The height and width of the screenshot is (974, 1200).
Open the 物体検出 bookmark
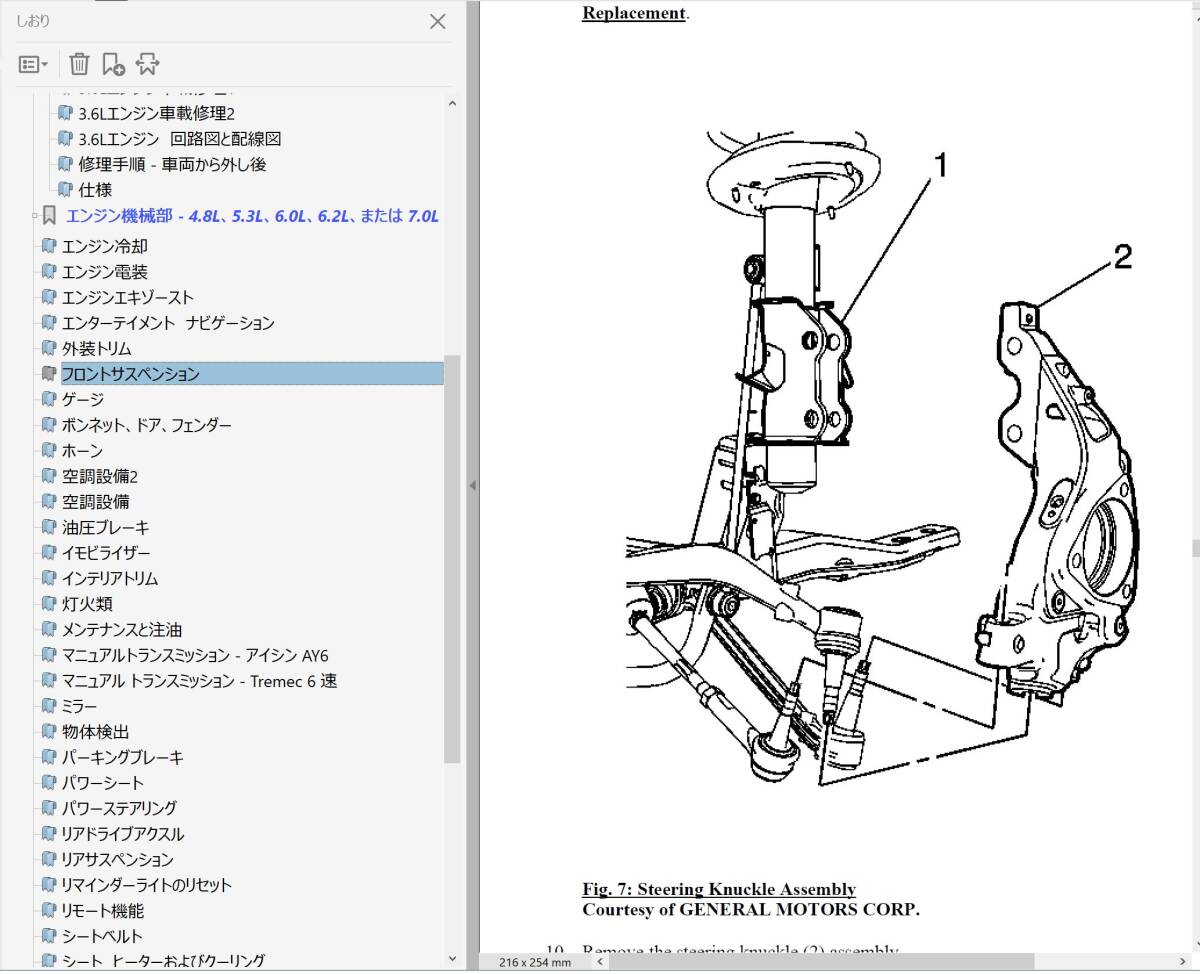(95, 732)
